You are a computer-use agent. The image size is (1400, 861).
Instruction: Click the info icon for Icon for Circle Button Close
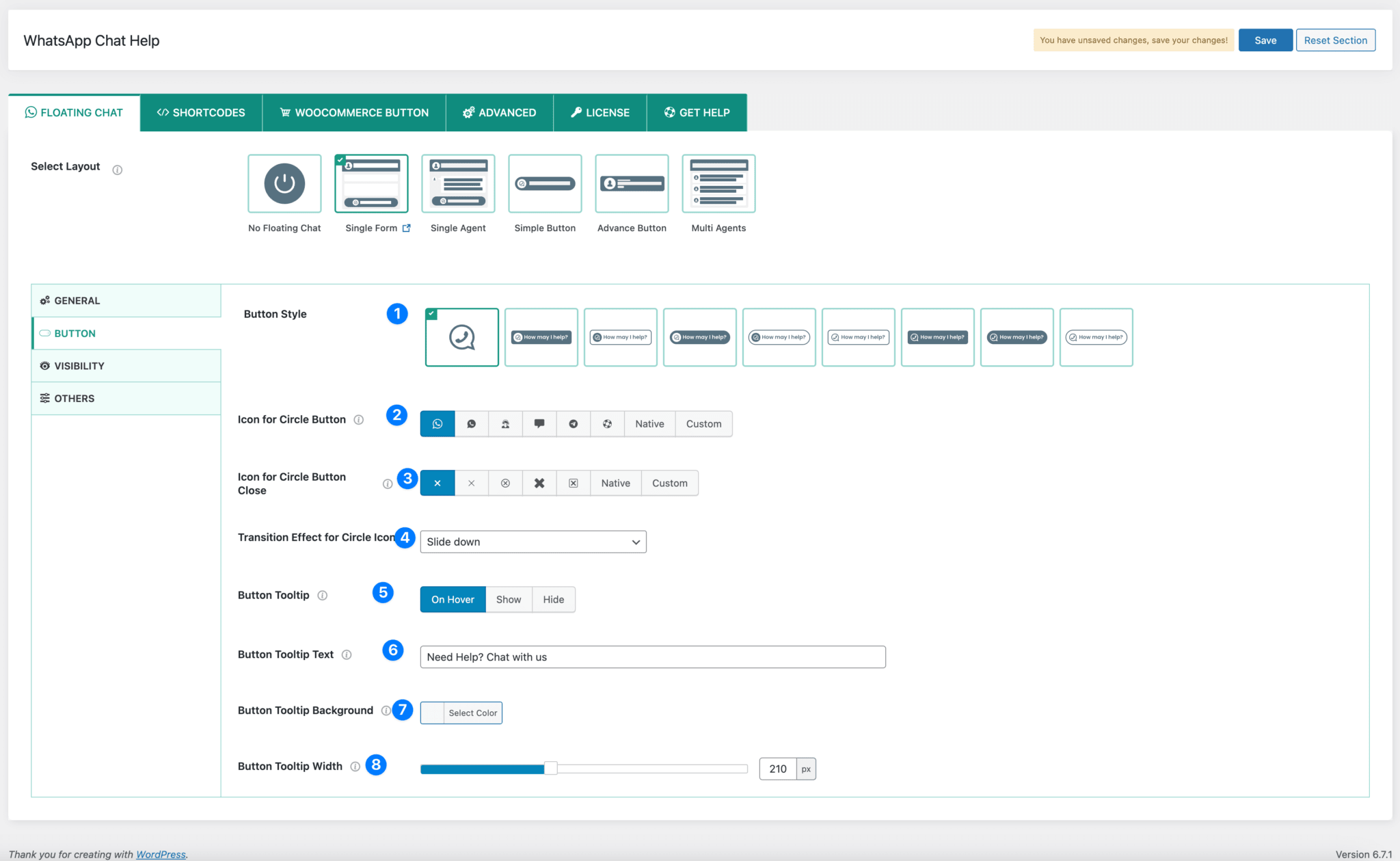(388, 484)
